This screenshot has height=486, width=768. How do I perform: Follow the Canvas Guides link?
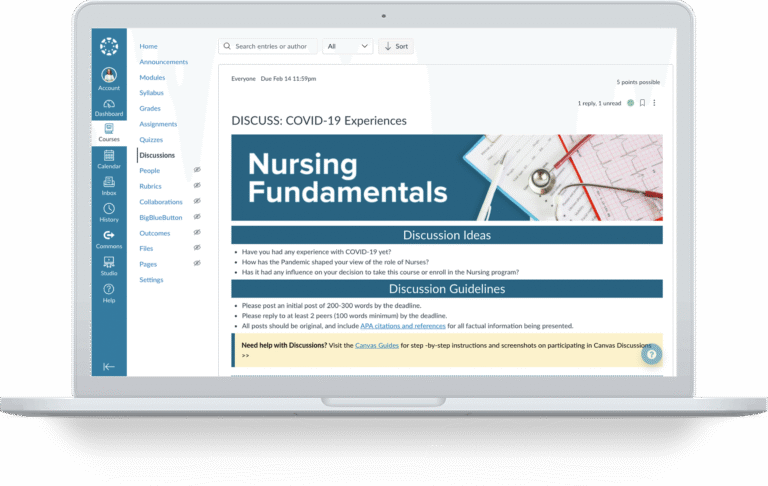[x=377, y=345]
